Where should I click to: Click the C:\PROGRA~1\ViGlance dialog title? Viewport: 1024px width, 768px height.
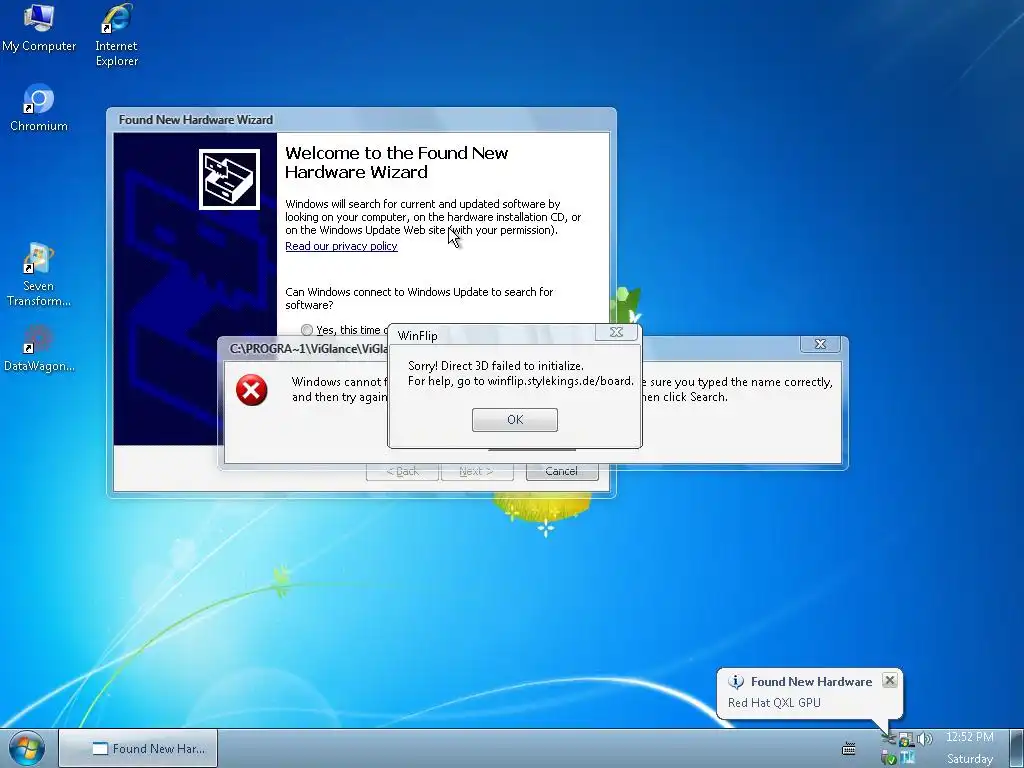(x=310, y=349)
